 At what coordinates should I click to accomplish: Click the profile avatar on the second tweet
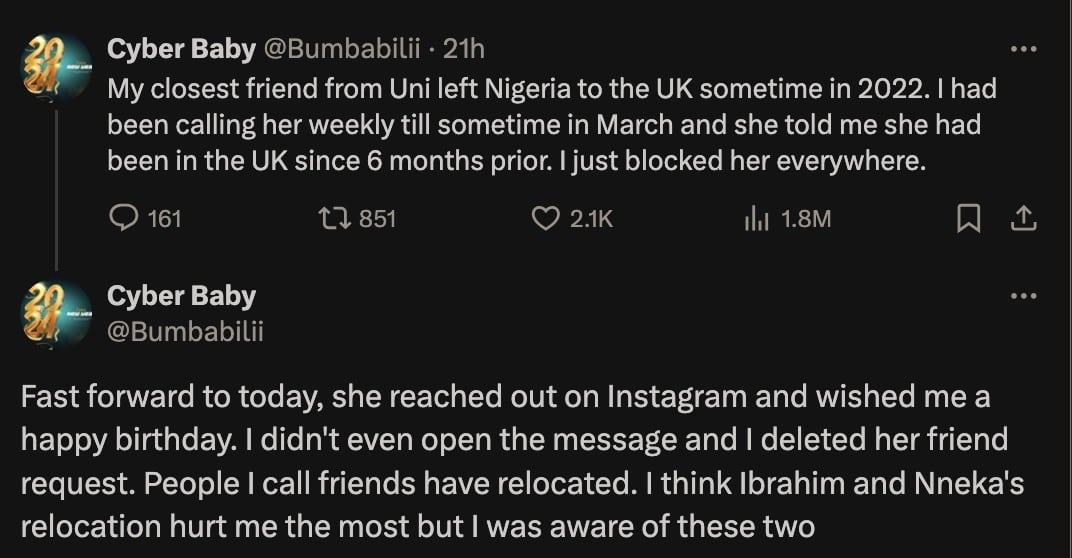pyautogui.click(x=56, y=314)
